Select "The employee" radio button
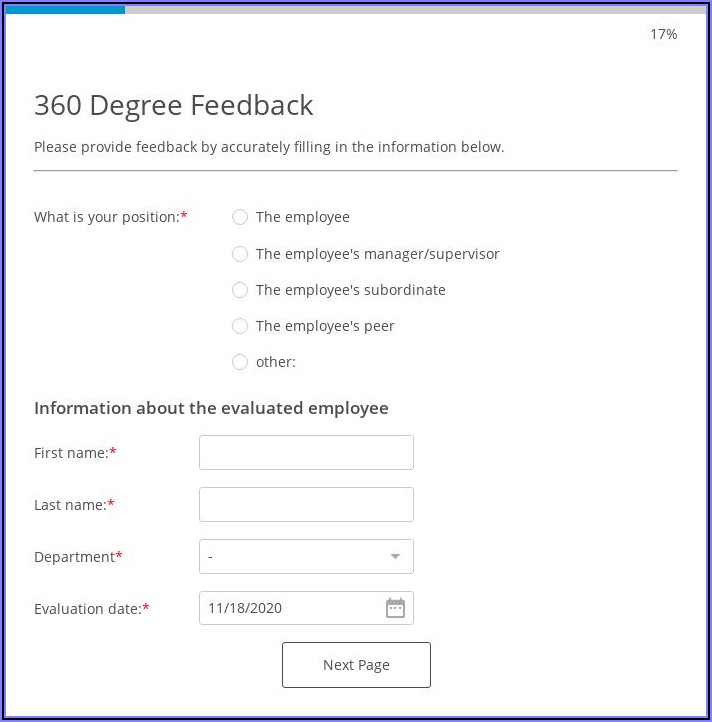Screen dimensions: 712x722 coord(240,217)
